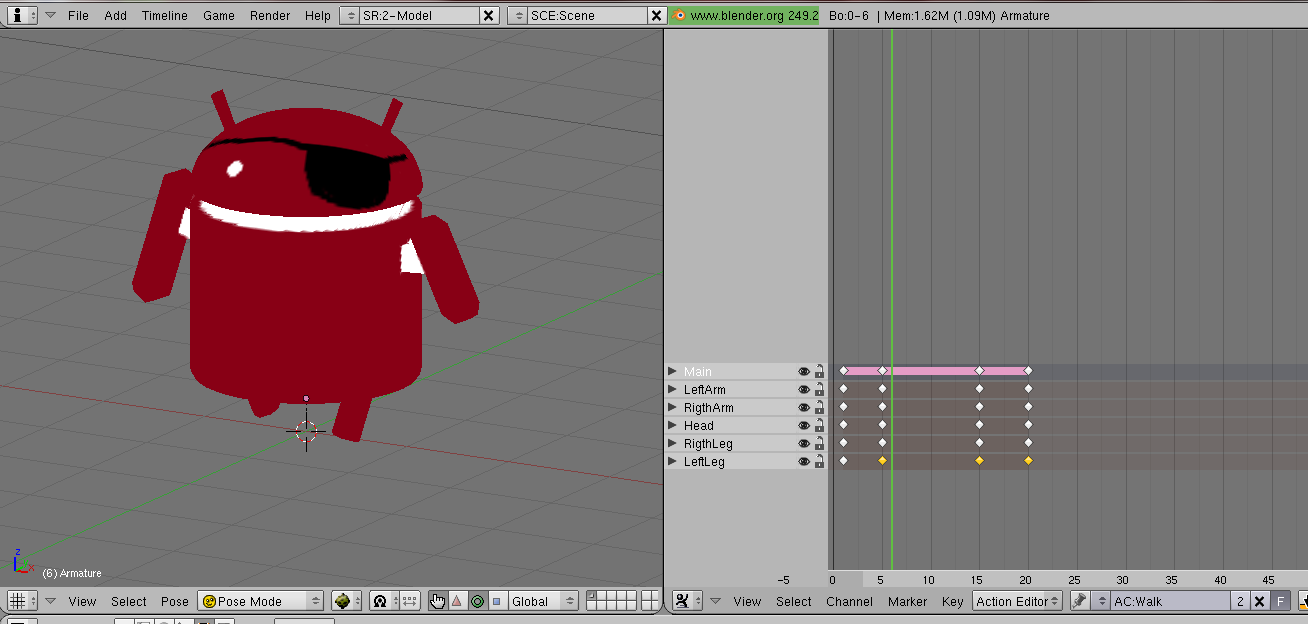Open the Render menu

click(270, 15)
